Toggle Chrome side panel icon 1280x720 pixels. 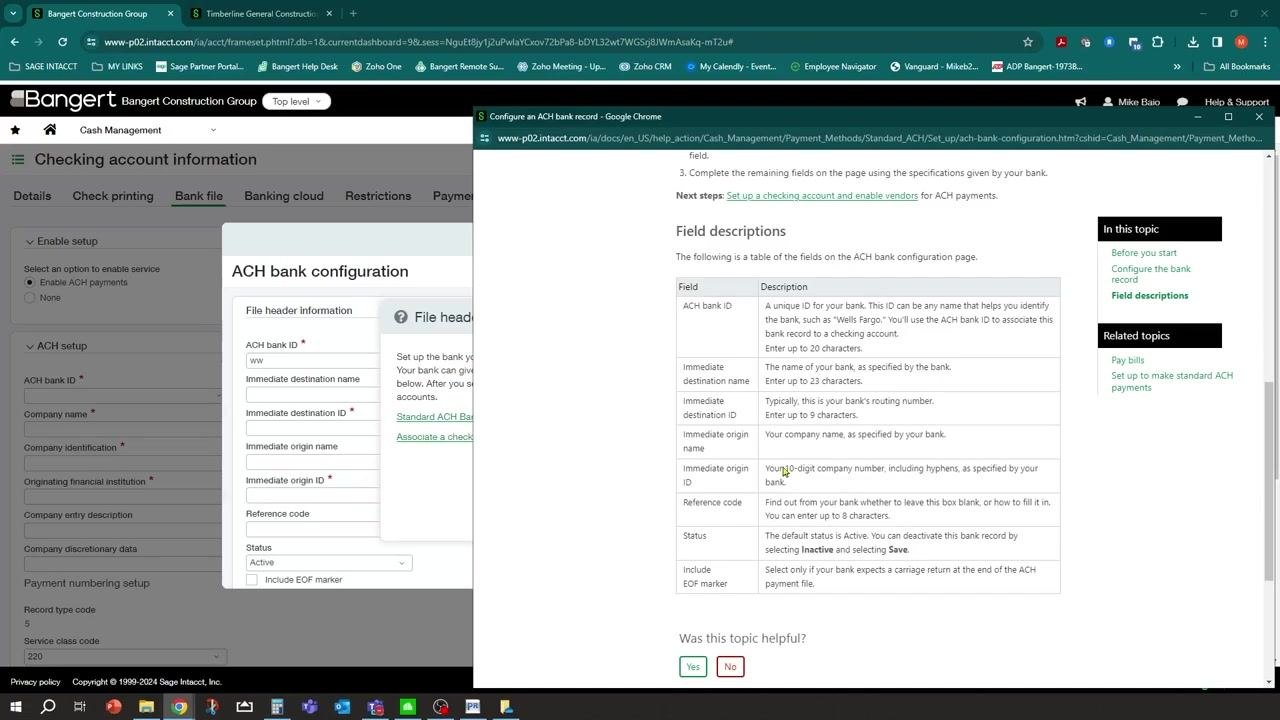(1217, 42)
